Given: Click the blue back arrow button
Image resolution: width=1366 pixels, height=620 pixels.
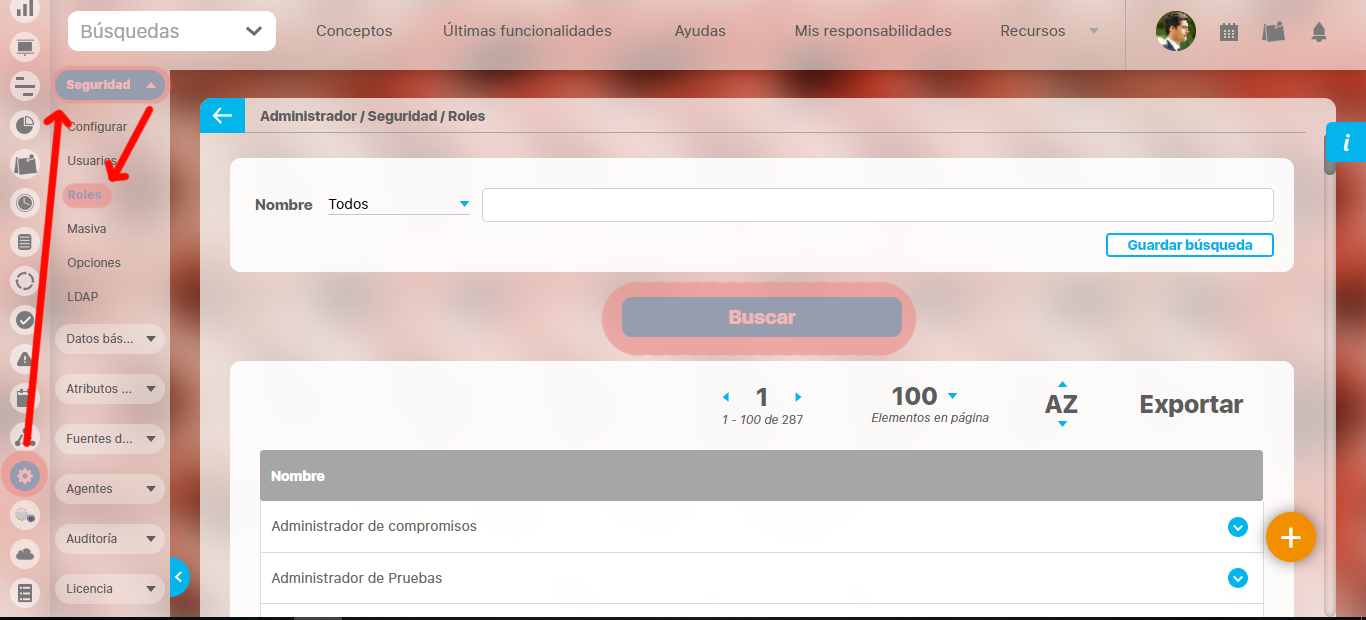Looking at the screenshot, I should (x=222, y=116).
